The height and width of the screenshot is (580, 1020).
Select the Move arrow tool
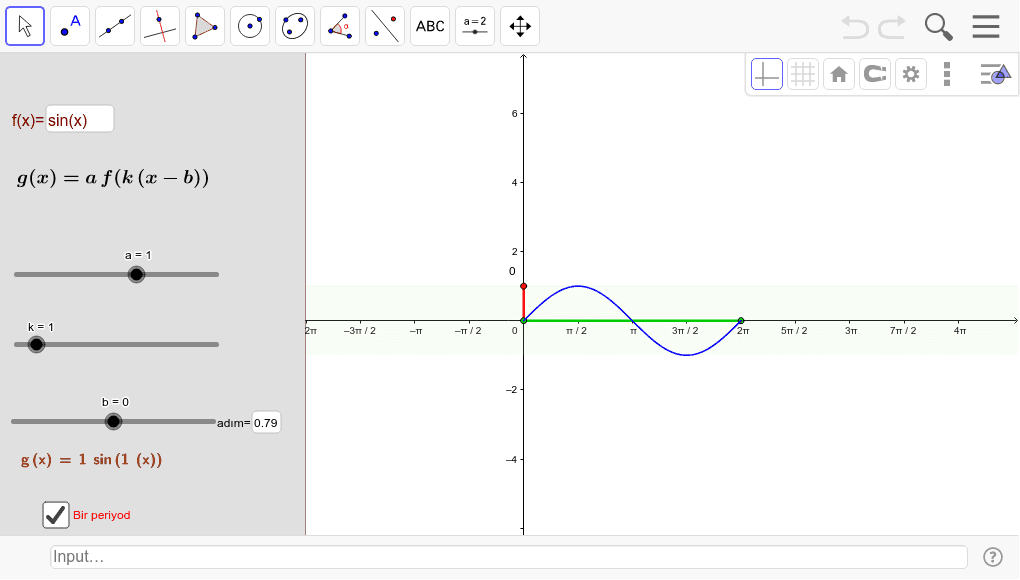25,26
